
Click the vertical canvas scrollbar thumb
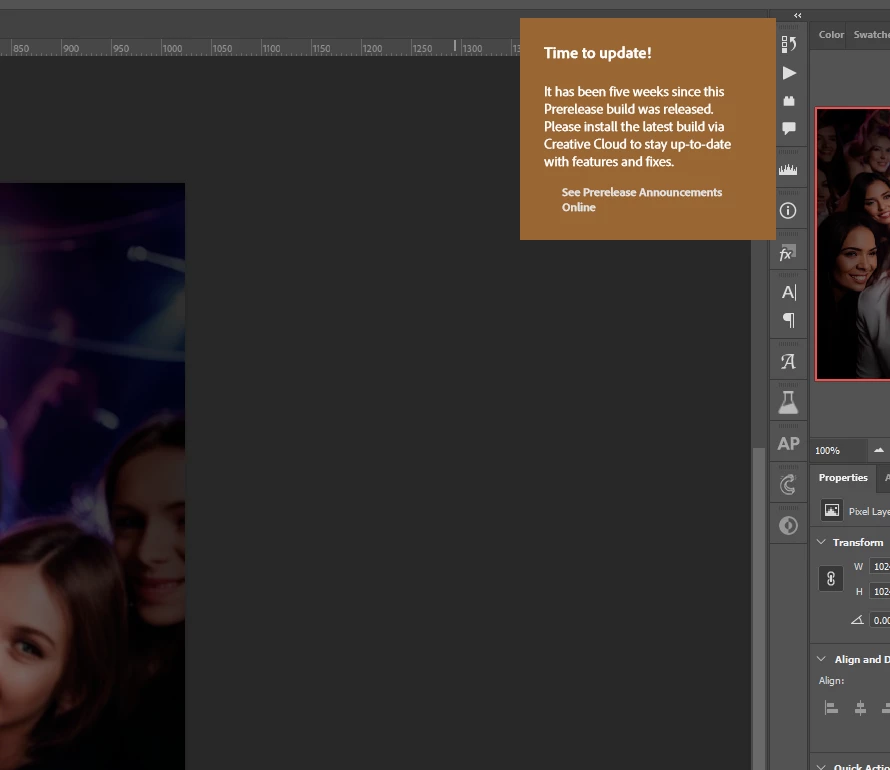pyautogui.click(x=758, y=609)
